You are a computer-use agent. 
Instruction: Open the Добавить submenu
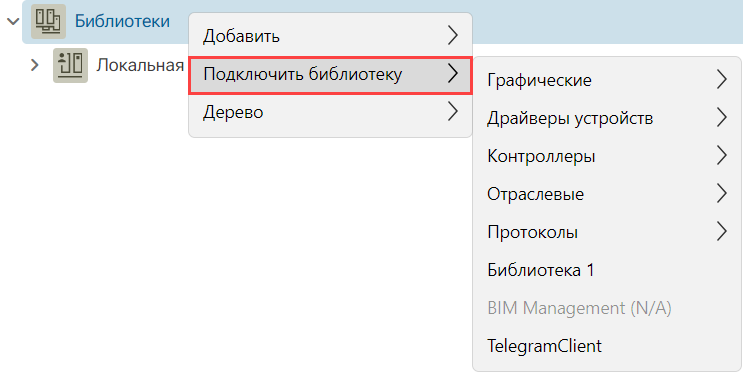(331, 36)
